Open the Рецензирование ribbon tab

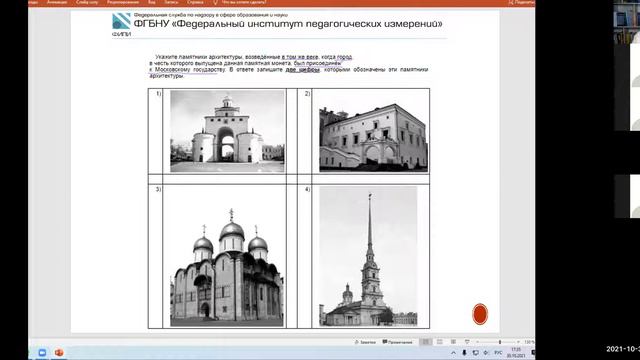point(122,2)
